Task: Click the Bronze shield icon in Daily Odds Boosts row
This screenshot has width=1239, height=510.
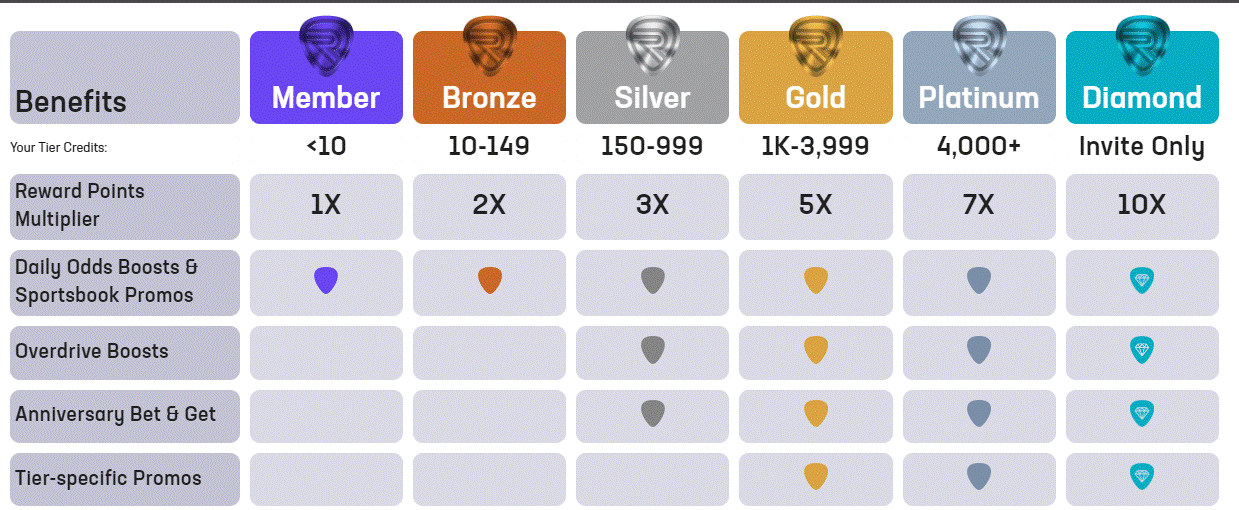Action: tap(489, 281)
